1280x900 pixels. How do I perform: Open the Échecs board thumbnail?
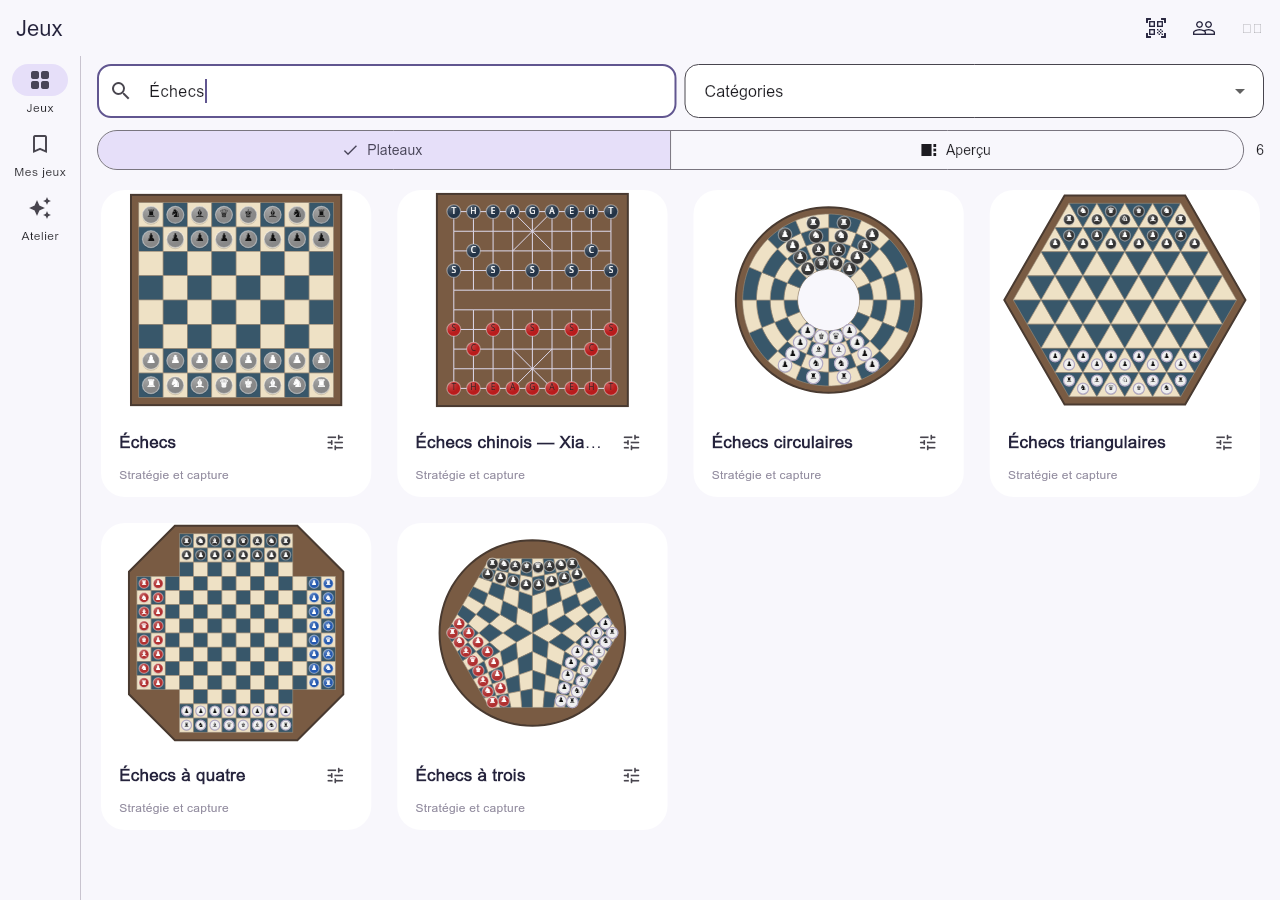(236, 300)
